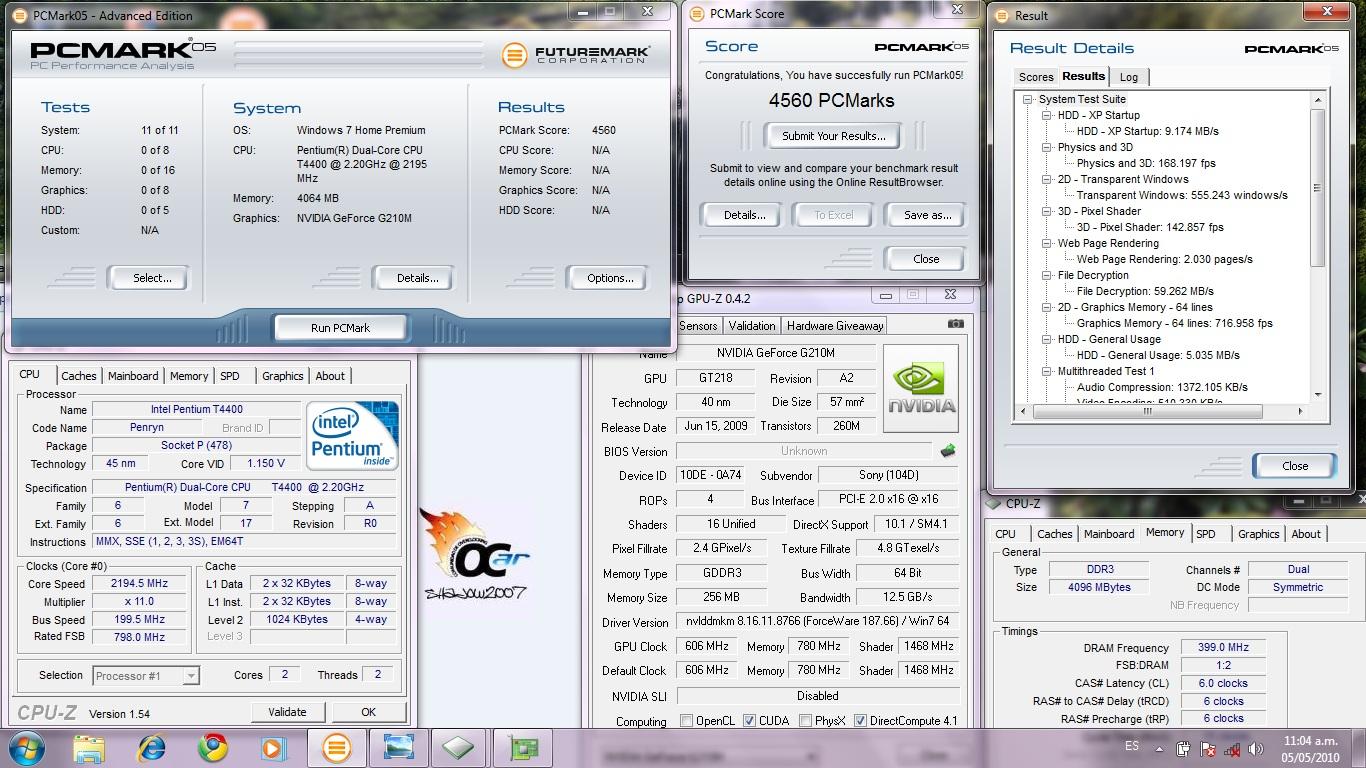
Task: Switch to CPU-Z diamond taskbar icon
Action: tap(459, 748)
